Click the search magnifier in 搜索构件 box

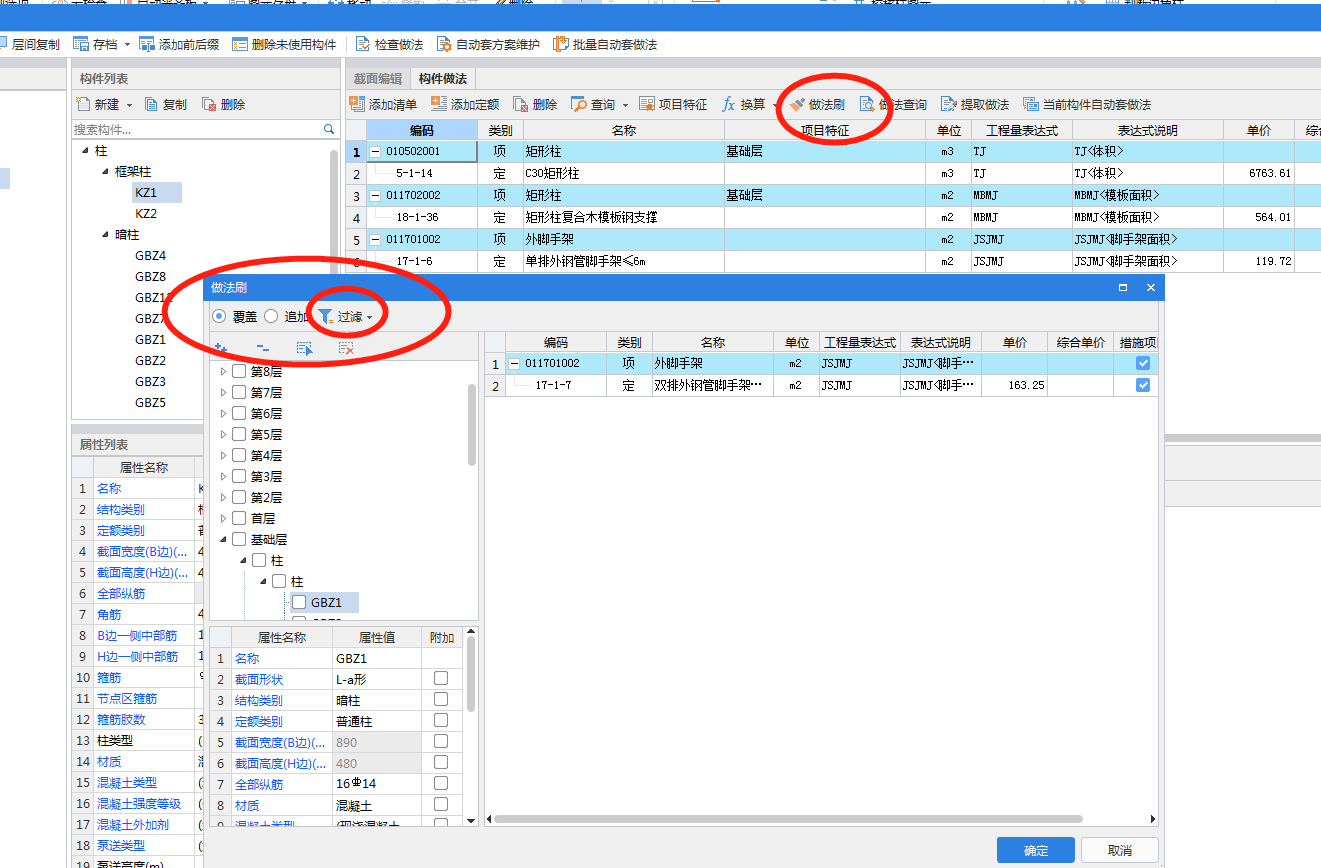pos(329,129)
